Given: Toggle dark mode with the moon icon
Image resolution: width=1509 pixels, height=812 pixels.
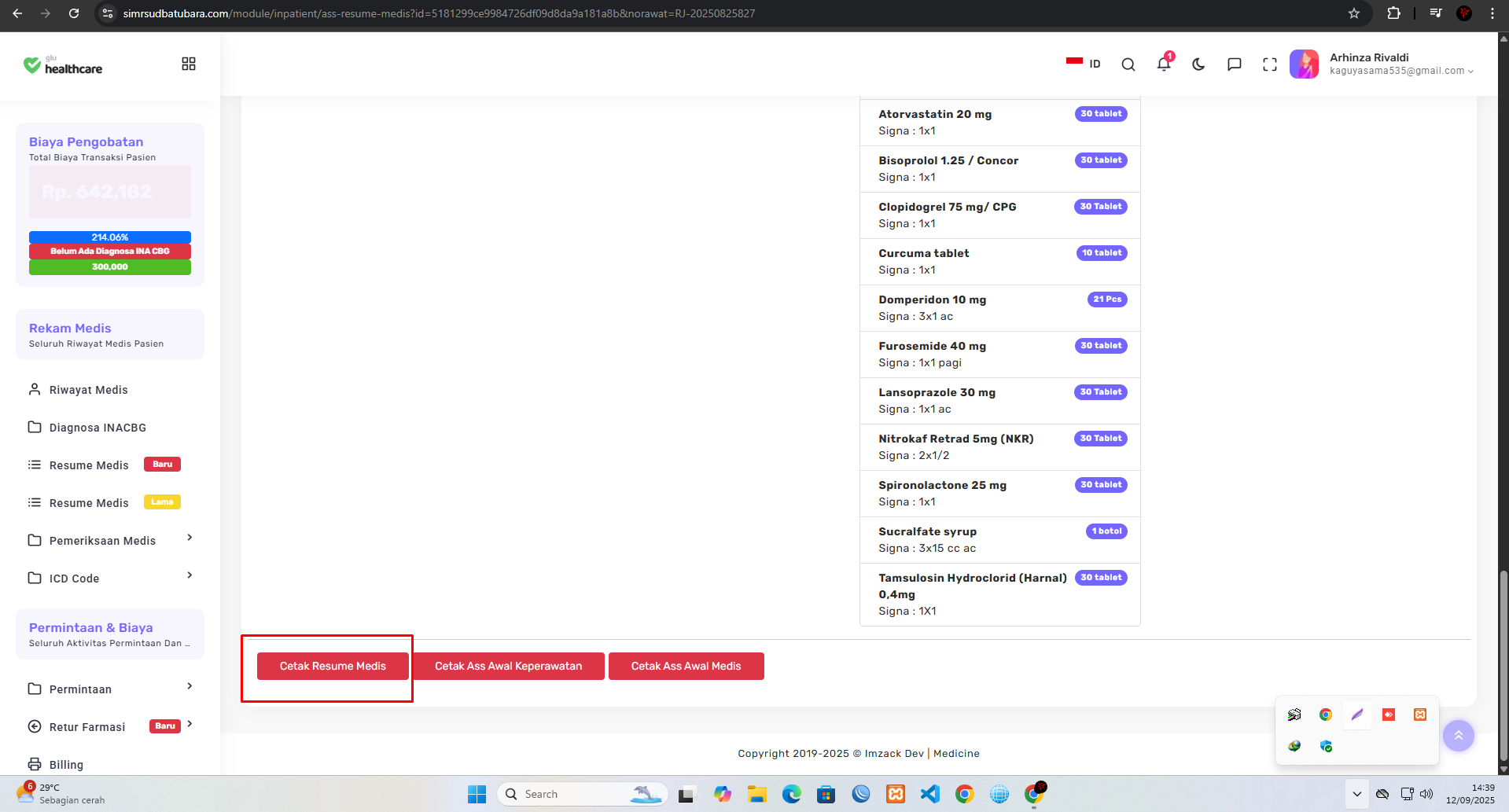Looking at the screenshot, I should [1198, 64].
